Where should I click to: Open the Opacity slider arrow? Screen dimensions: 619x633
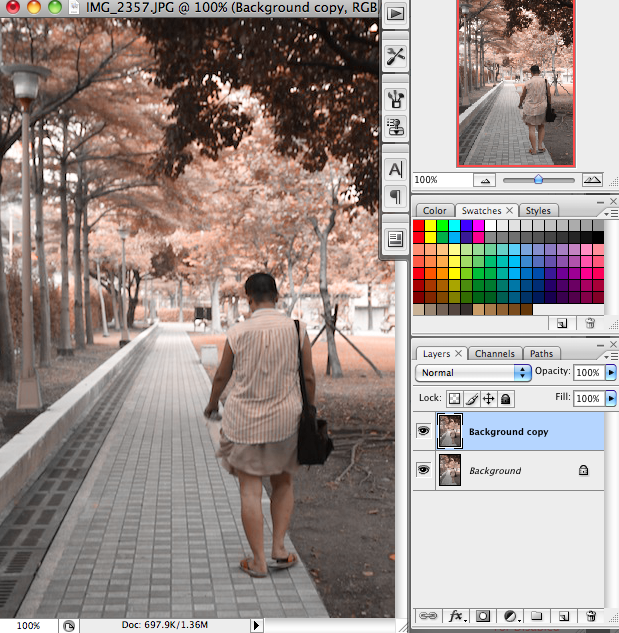[x=611, y=372]
